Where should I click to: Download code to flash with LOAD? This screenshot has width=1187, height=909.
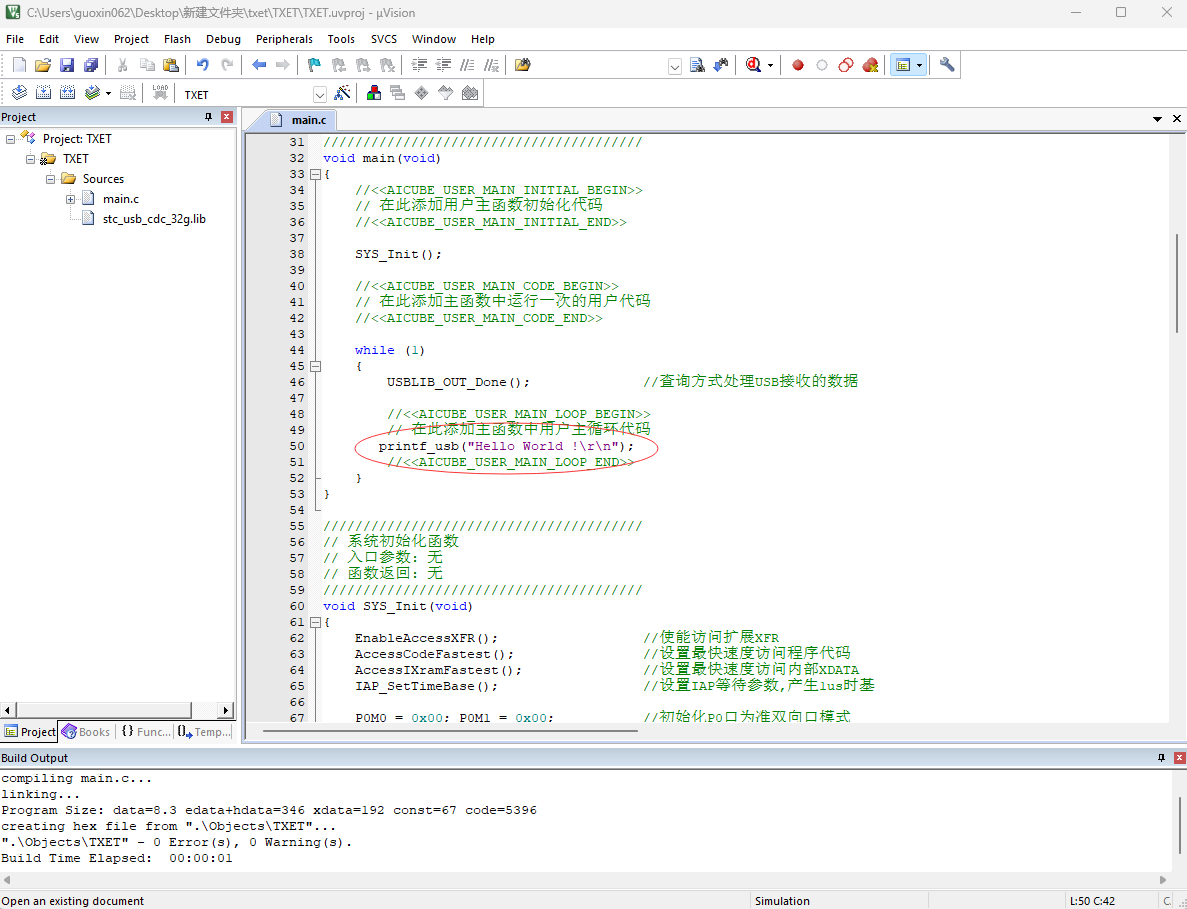(x=160, y=93)
